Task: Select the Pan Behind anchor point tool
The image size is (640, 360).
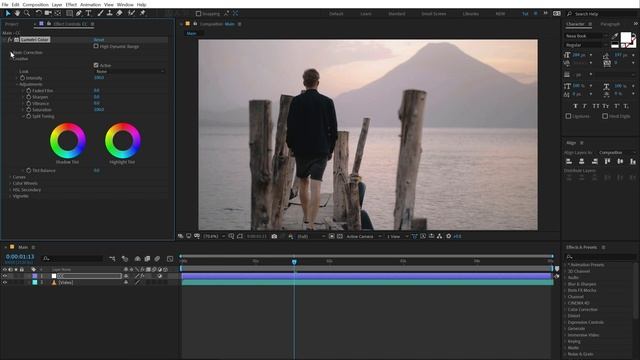Action: click(58, 13)
